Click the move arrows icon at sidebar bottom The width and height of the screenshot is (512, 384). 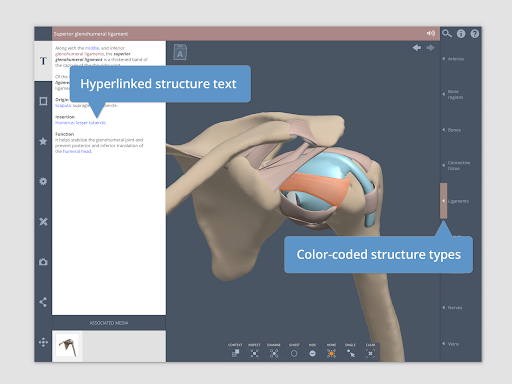[43, 342]
